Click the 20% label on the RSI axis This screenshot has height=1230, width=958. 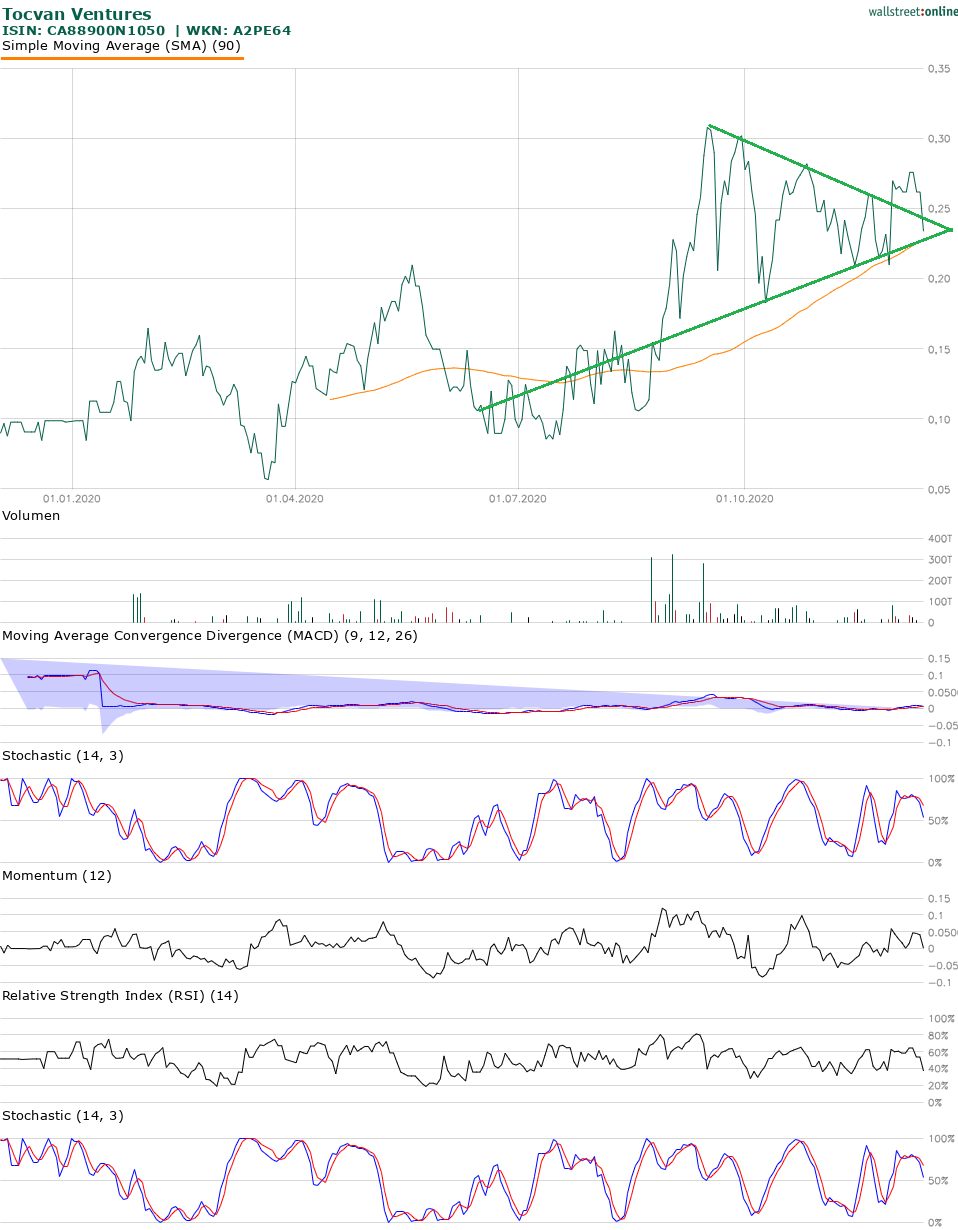(x=938, y=1086)
